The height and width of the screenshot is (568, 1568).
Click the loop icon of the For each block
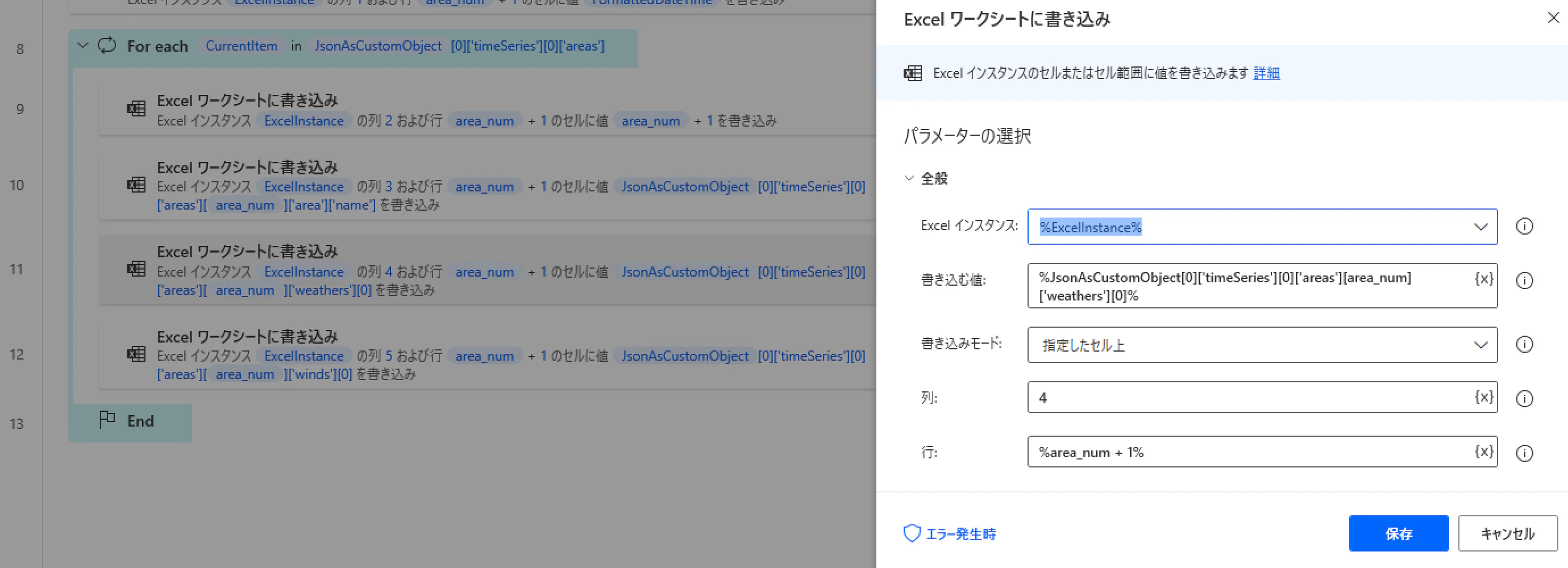pyautogui.click(x=107, y=45)
